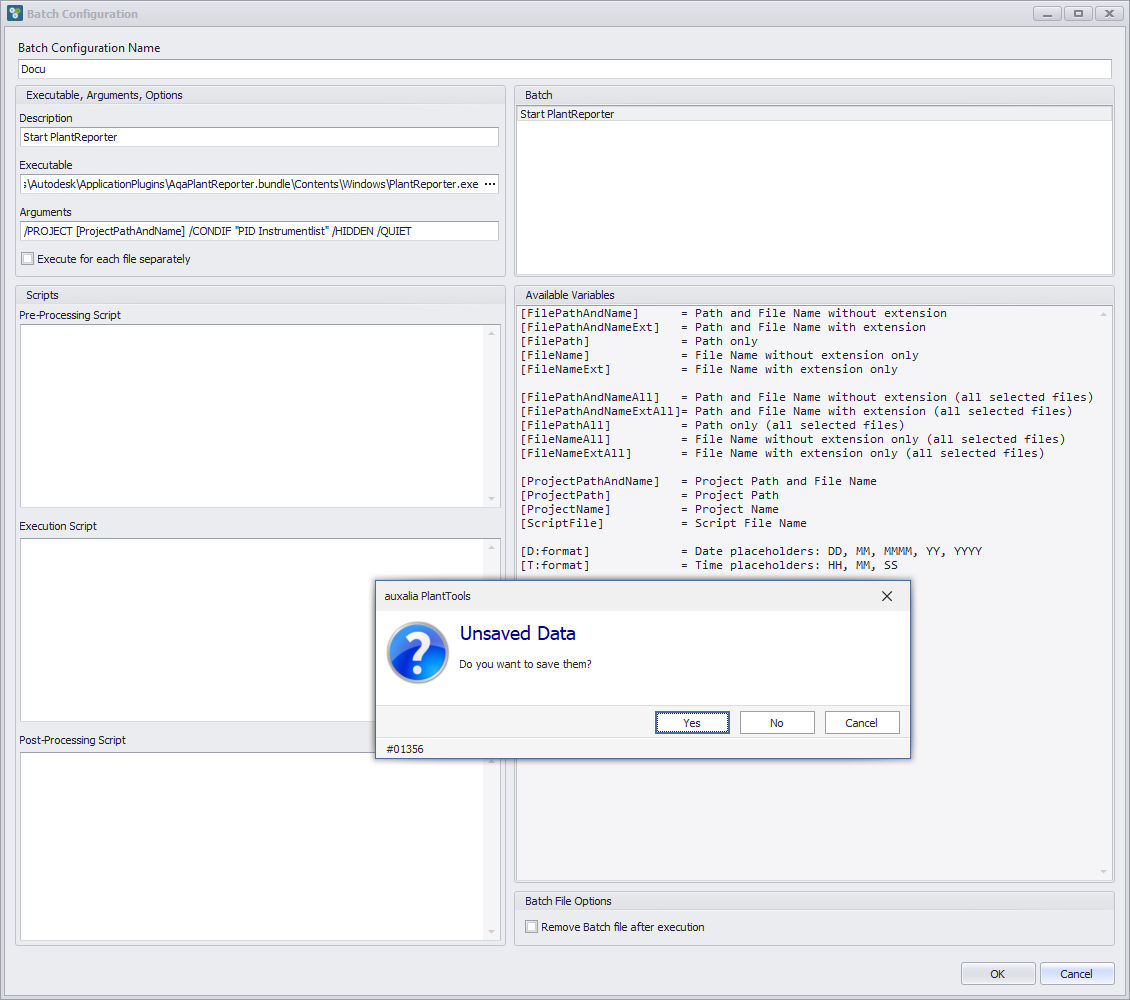1130x1000 pixels.
Task: Click the Batch Configuration Name field
Action: pyautogui.click(x=564, y=69)
